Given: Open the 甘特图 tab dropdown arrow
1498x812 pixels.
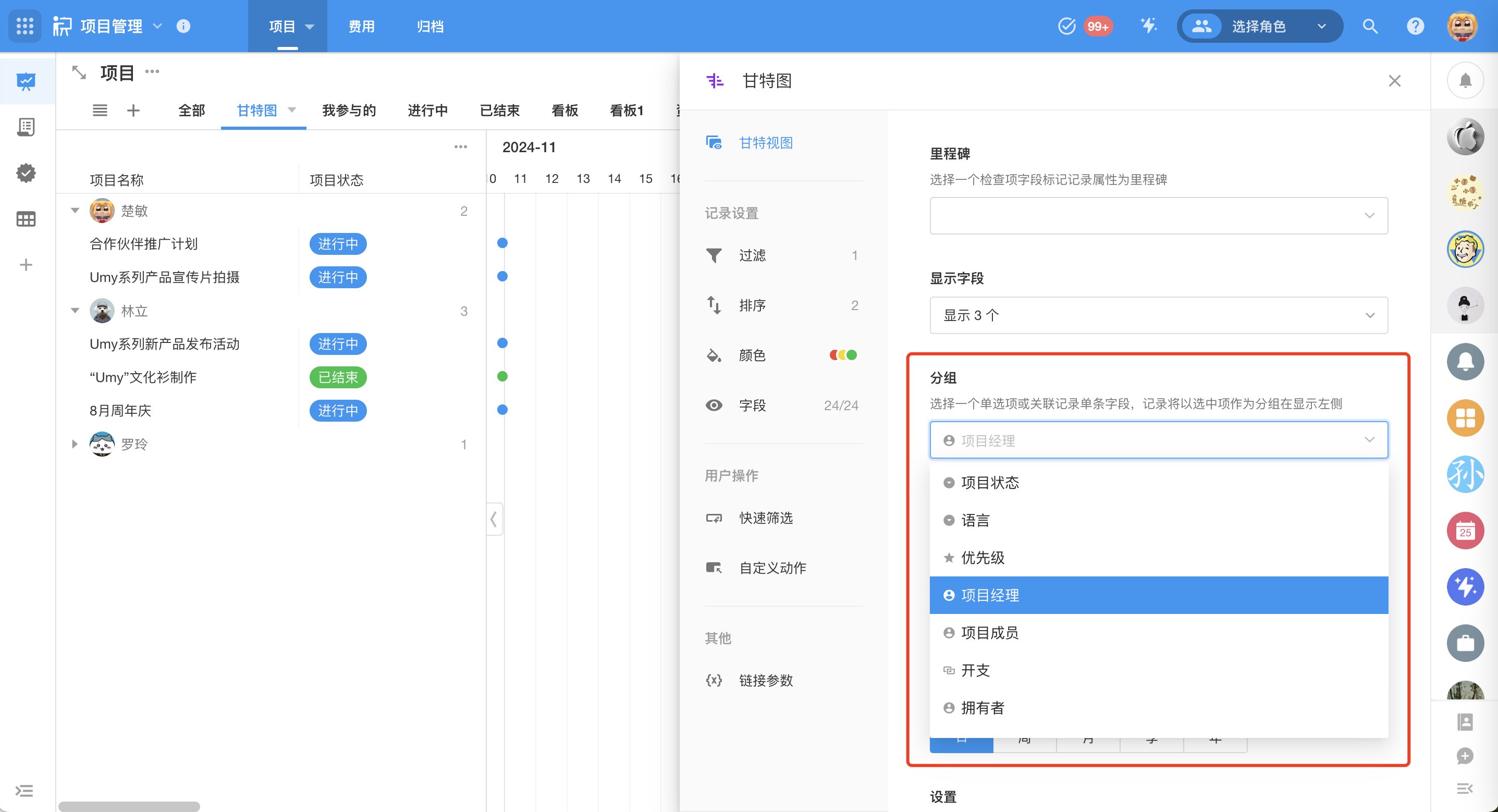Looking at the screenshot, I should coord(292,110).
